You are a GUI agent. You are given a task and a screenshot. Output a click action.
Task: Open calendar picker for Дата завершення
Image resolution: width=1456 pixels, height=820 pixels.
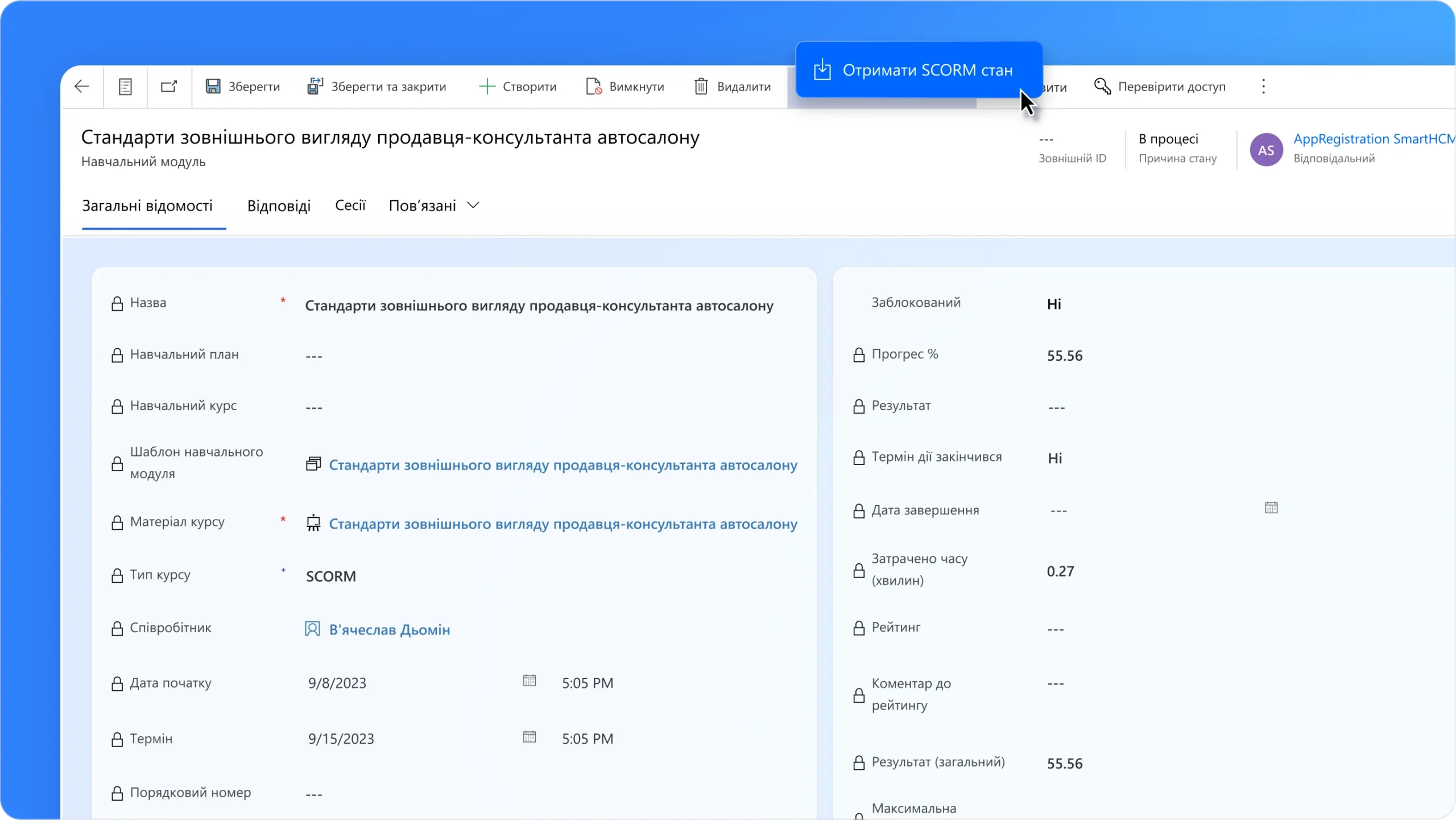point(1271,508)
